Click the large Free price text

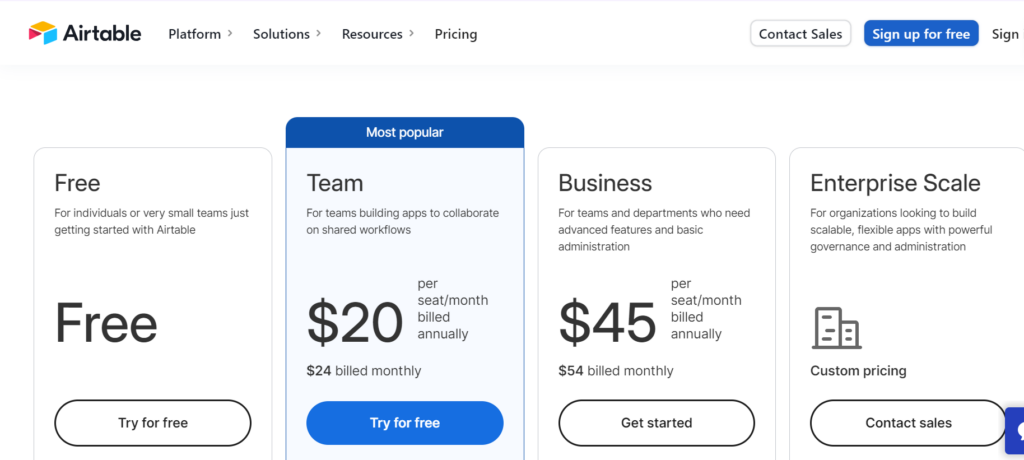(106, 323)
